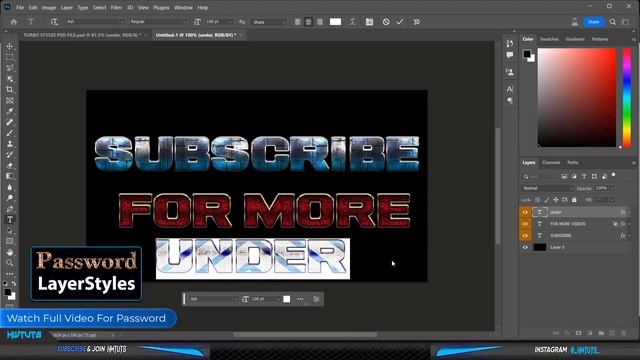Select the History Brush tool

tap(9, 155)
